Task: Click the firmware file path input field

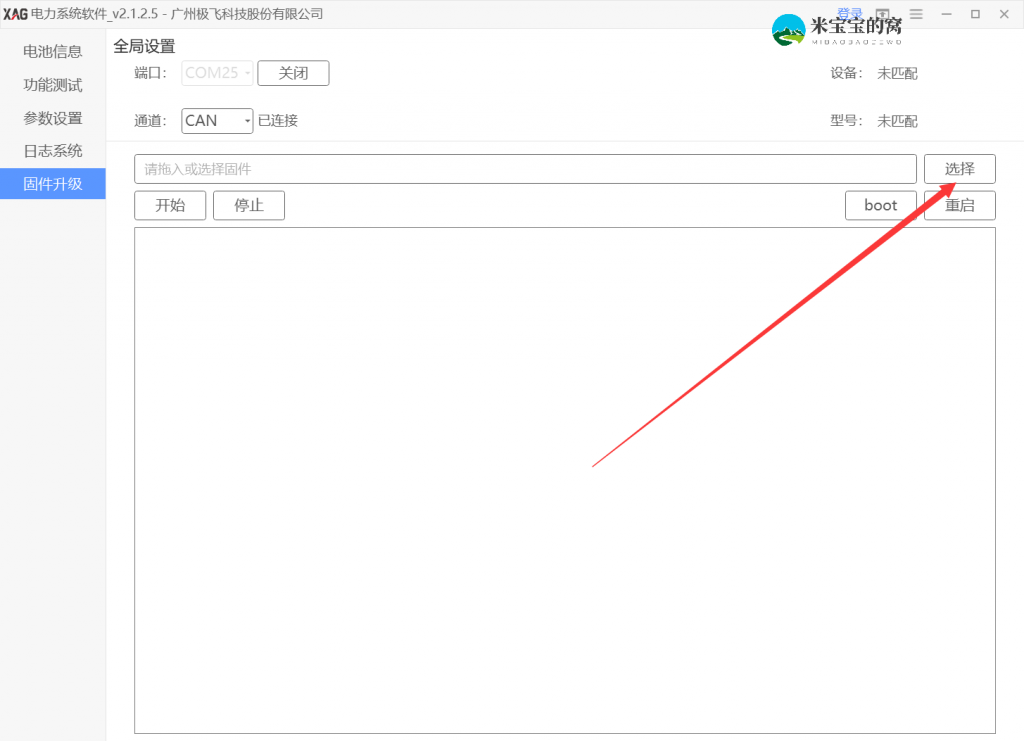Action: (525, 169)
